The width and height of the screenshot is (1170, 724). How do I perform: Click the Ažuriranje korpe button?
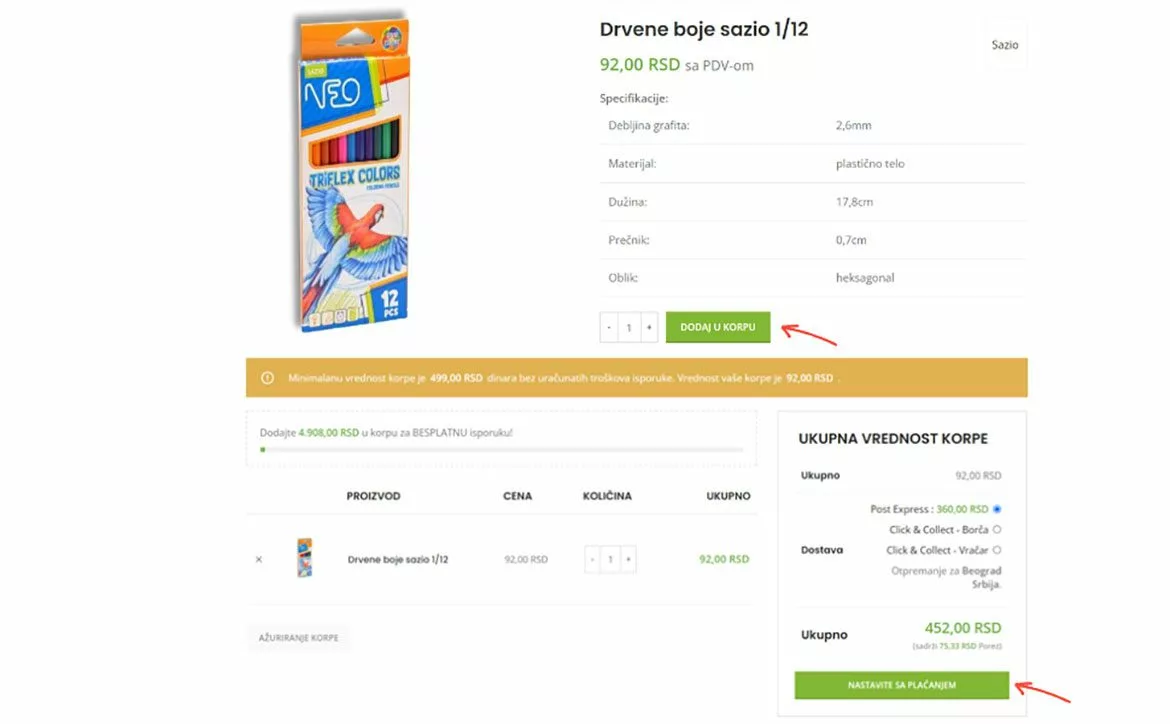tap(298, 637)
